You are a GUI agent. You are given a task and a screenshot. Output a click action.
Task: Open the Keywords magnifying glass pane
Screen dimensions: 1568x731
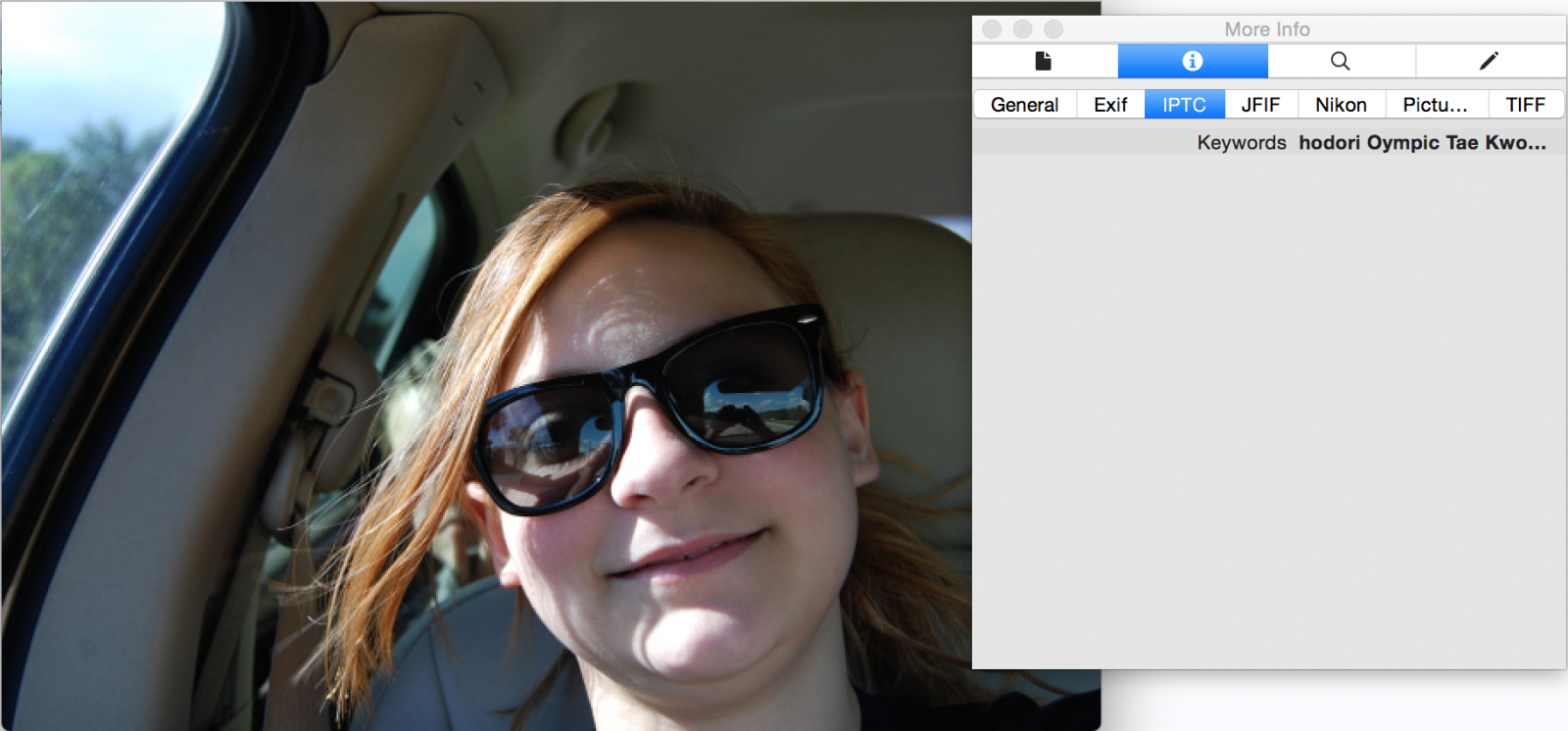[x=1340, y=61]
